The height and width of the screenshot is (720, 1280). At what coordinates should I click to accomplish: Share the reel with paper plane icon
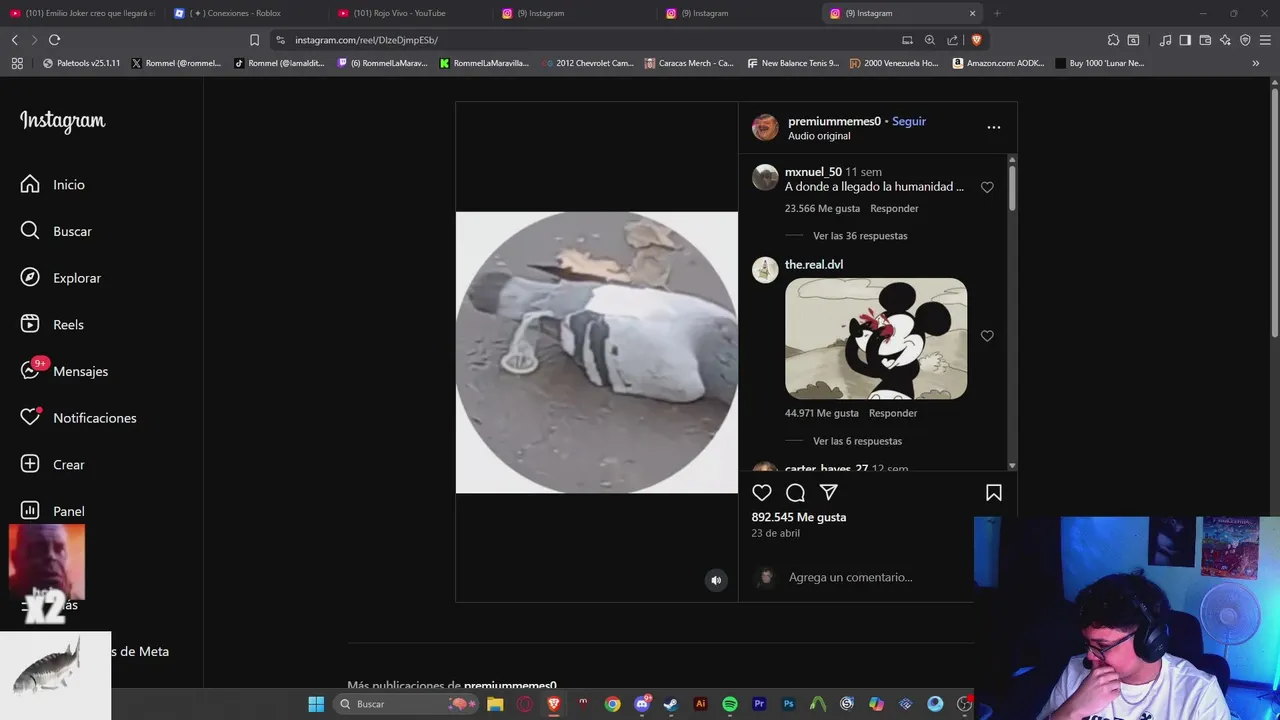click(829, 493)
